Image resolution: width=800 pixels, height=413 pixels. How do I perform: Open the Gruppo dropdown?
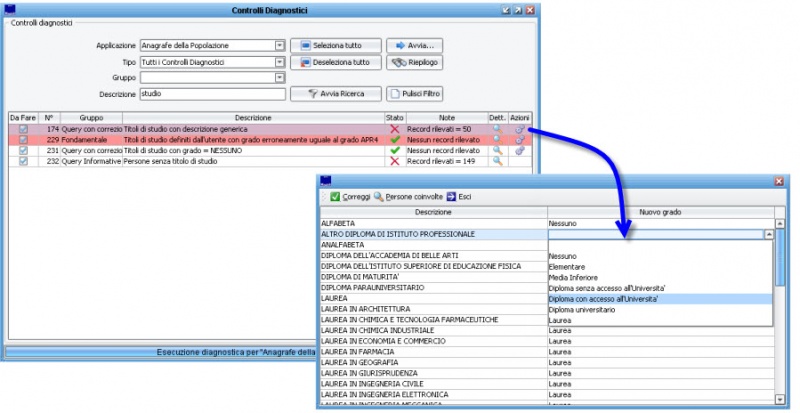tap(280, 78)
